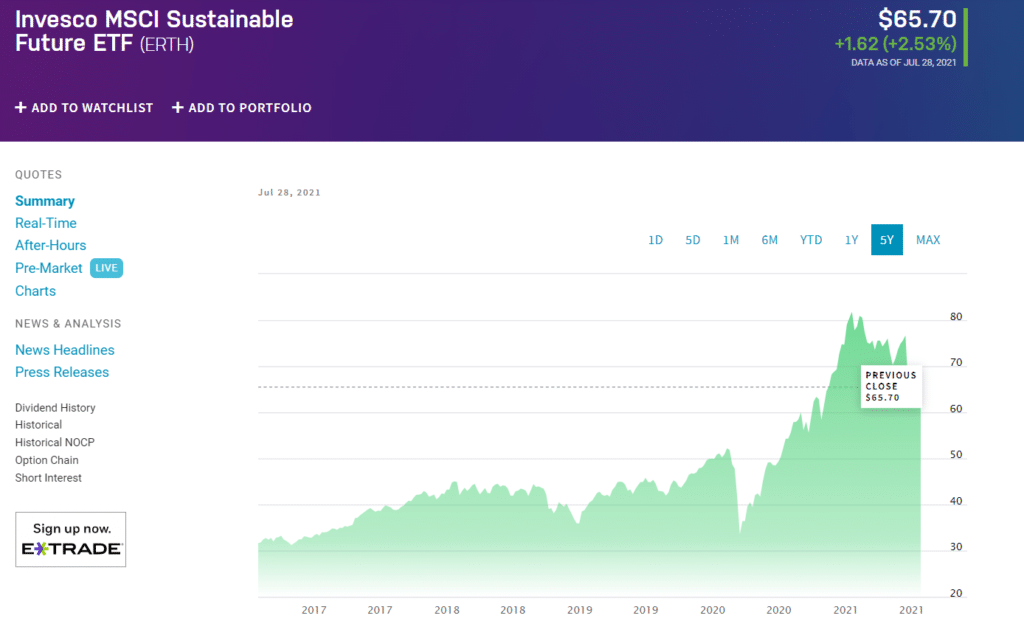Click the Invesco MSCI Sustainable Future ETF title
Image resolution: width=1024 pixels, height=638 pixels.
coord(154,31)
